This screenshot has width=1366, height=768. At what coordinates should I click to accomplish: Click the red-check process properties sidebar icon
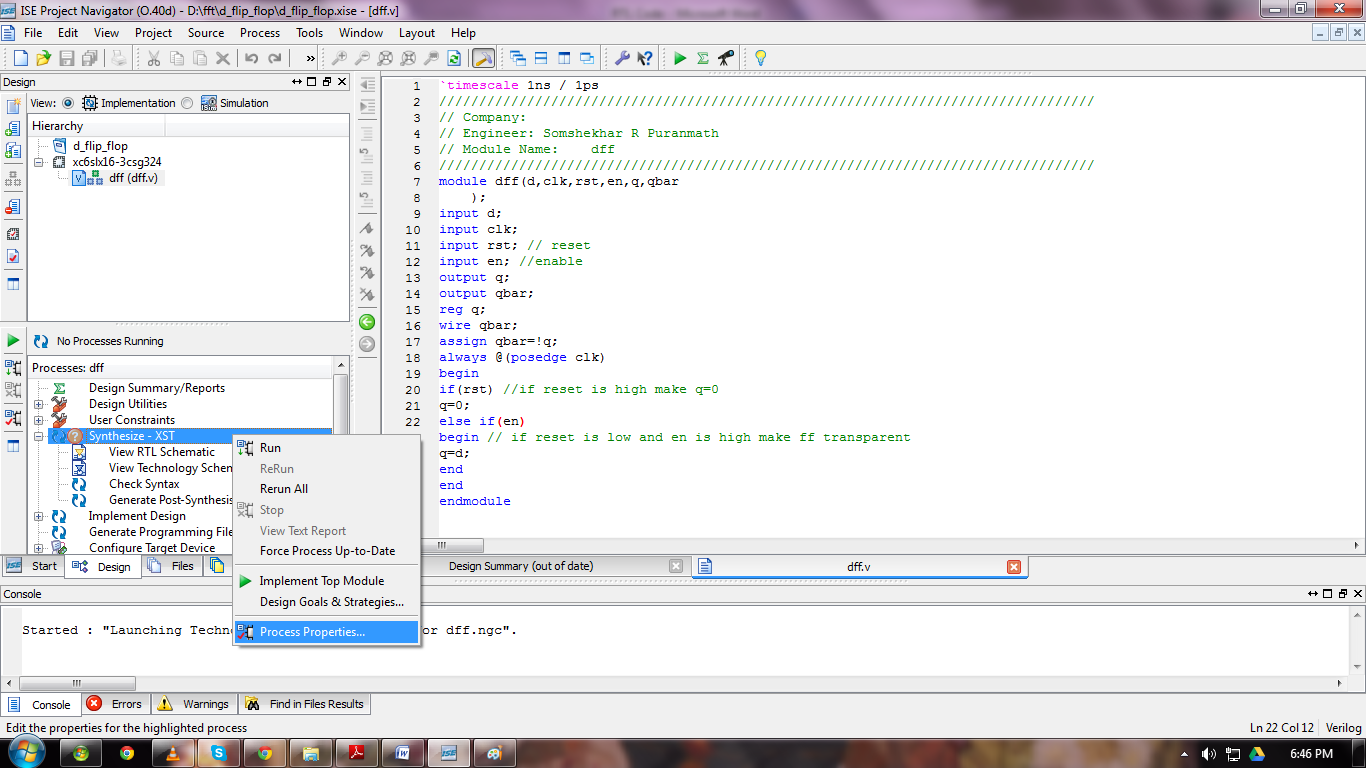point(13,418)
